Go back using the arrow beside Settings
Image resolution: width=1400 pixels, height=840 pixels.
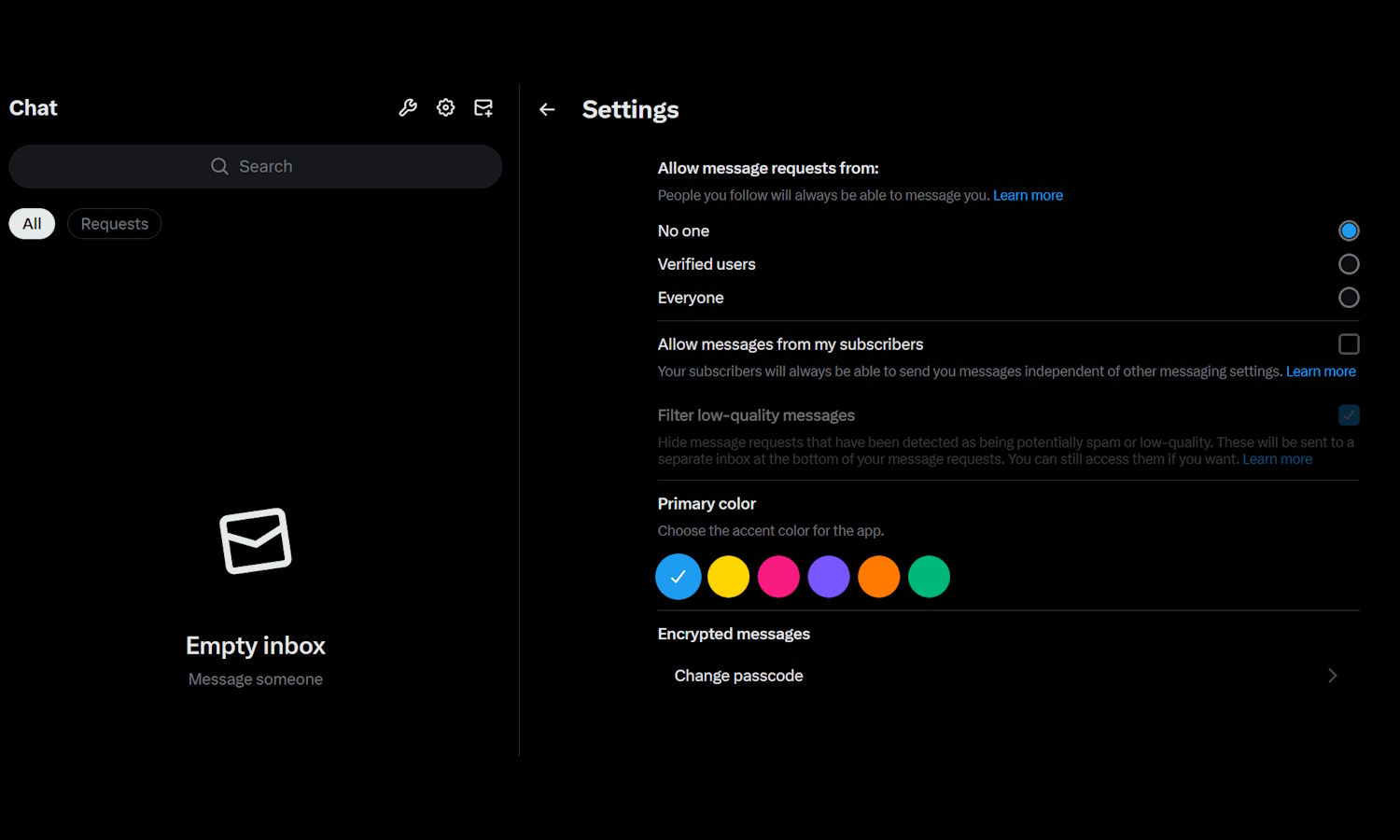click(547, 110)
